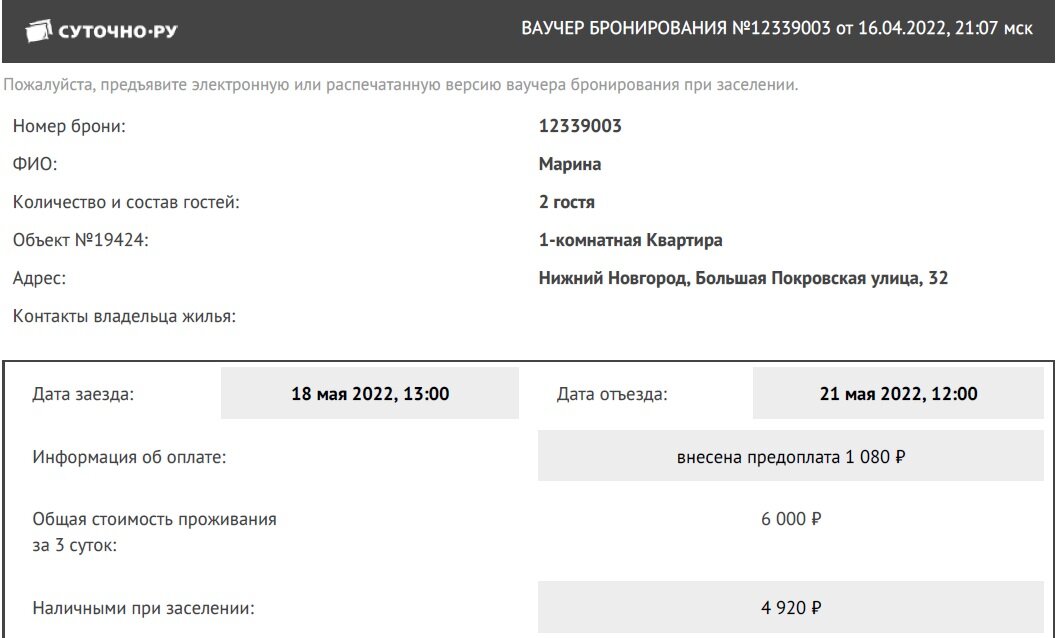
Task: Click the Суточно.ру logo icon
Action: pos(38,31)
